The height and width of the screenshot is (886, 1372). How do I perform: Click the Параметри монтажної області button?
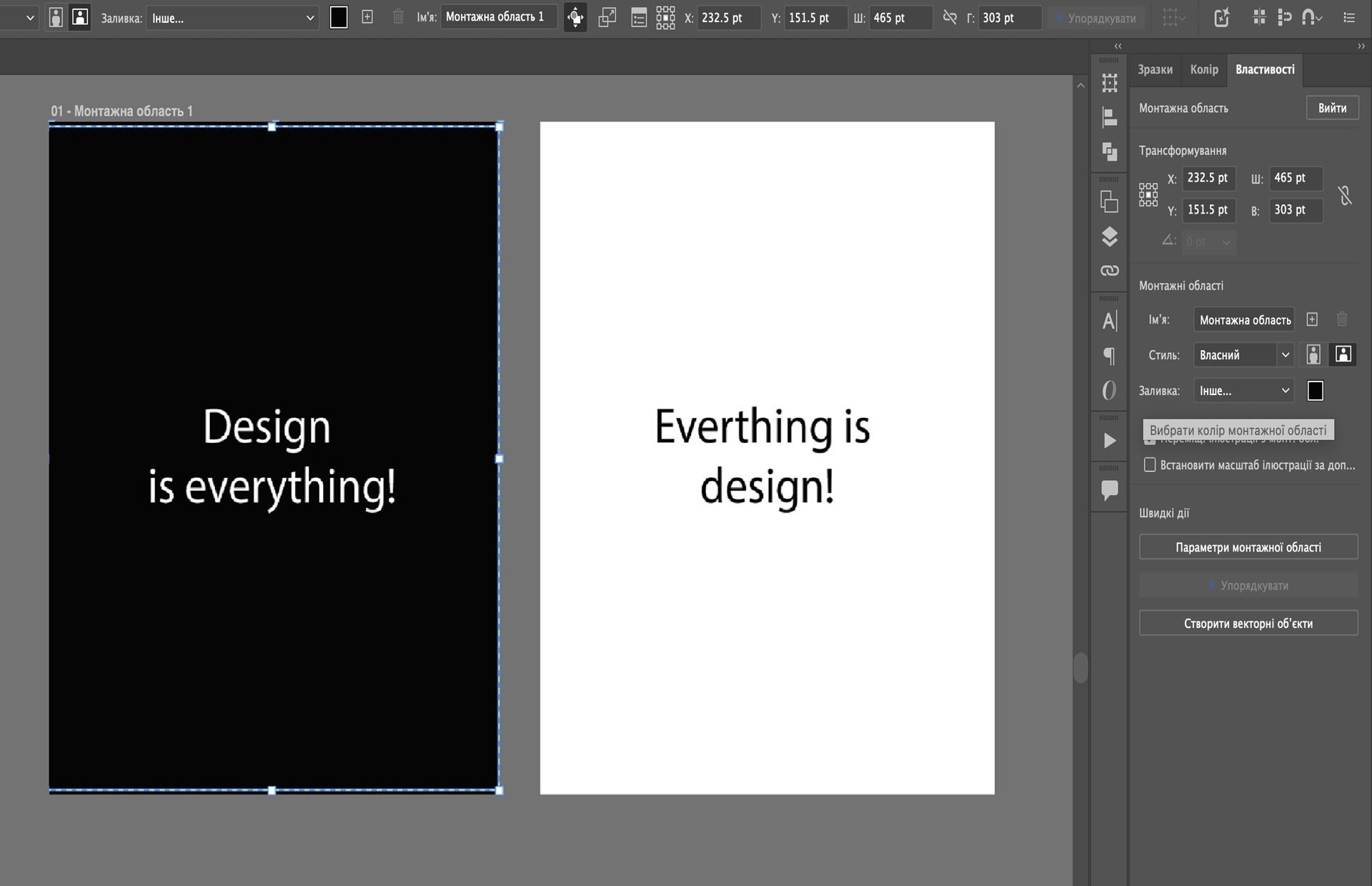1248,547
